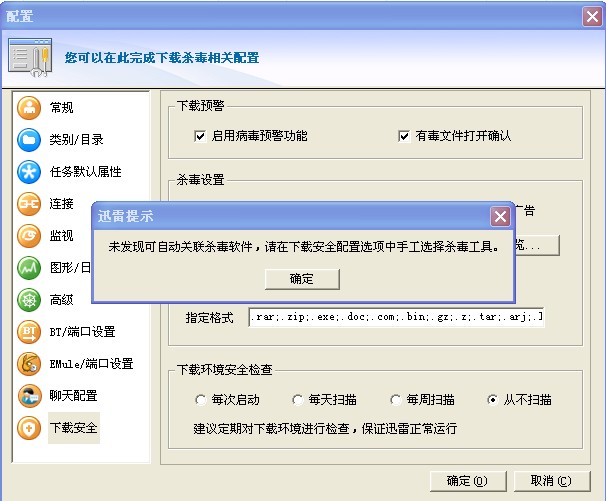The height and width of the screenshot is (501, 606).
Task: Click the 高级 green wheel icon
Action: coord(29,300)
